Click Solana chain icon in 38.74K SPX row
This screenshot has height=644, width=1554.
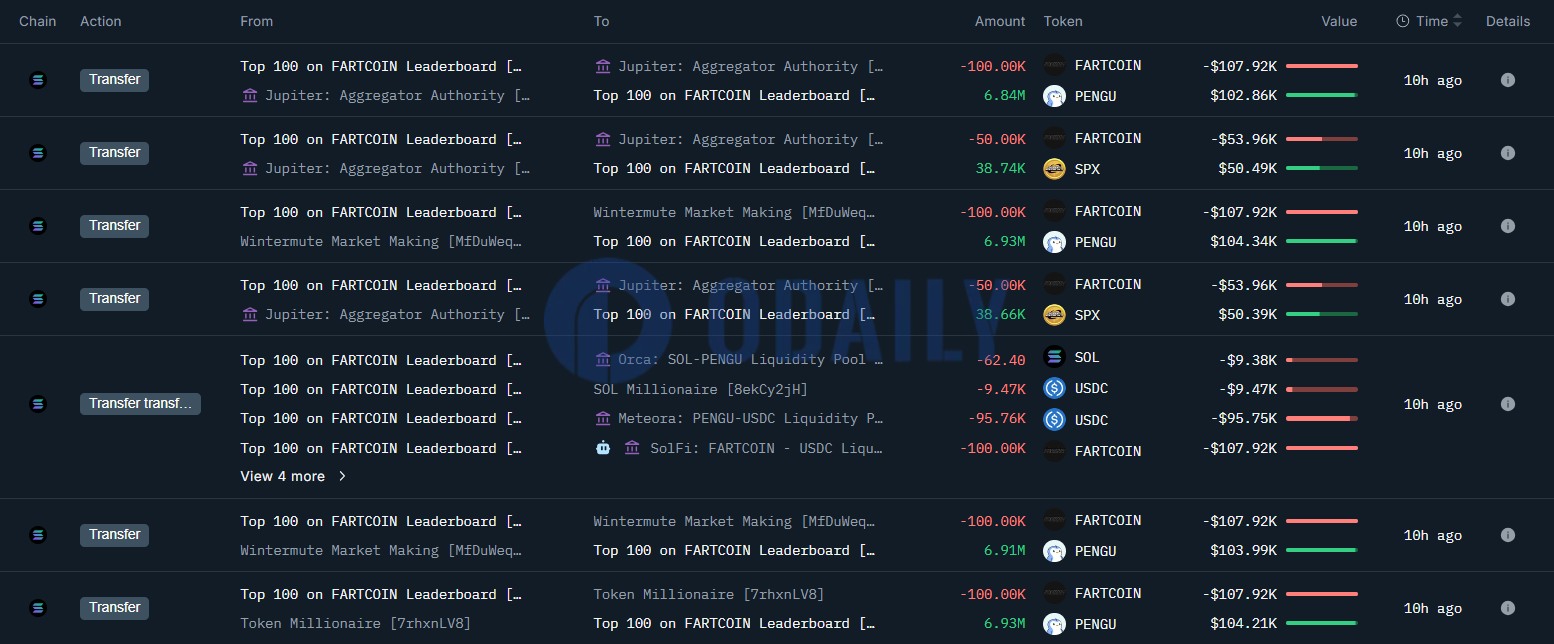[38, 153]
